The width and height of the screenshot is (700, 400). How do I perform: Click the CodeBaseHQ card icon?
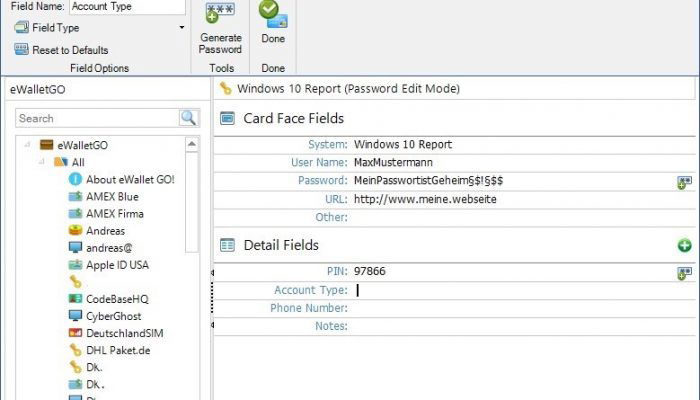[75, 299]
